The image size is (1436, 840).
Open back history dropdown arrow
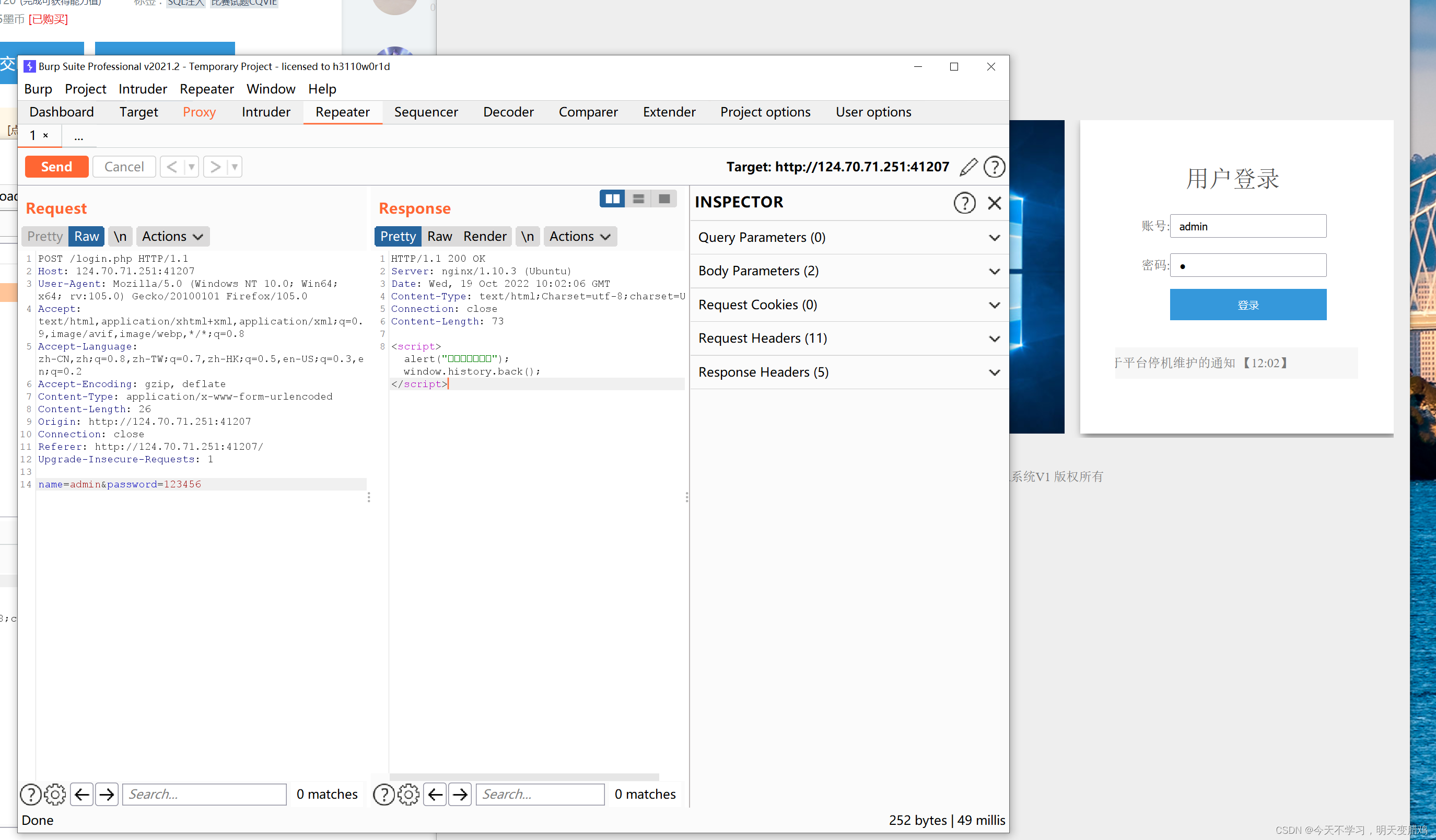tap(192, 167)
